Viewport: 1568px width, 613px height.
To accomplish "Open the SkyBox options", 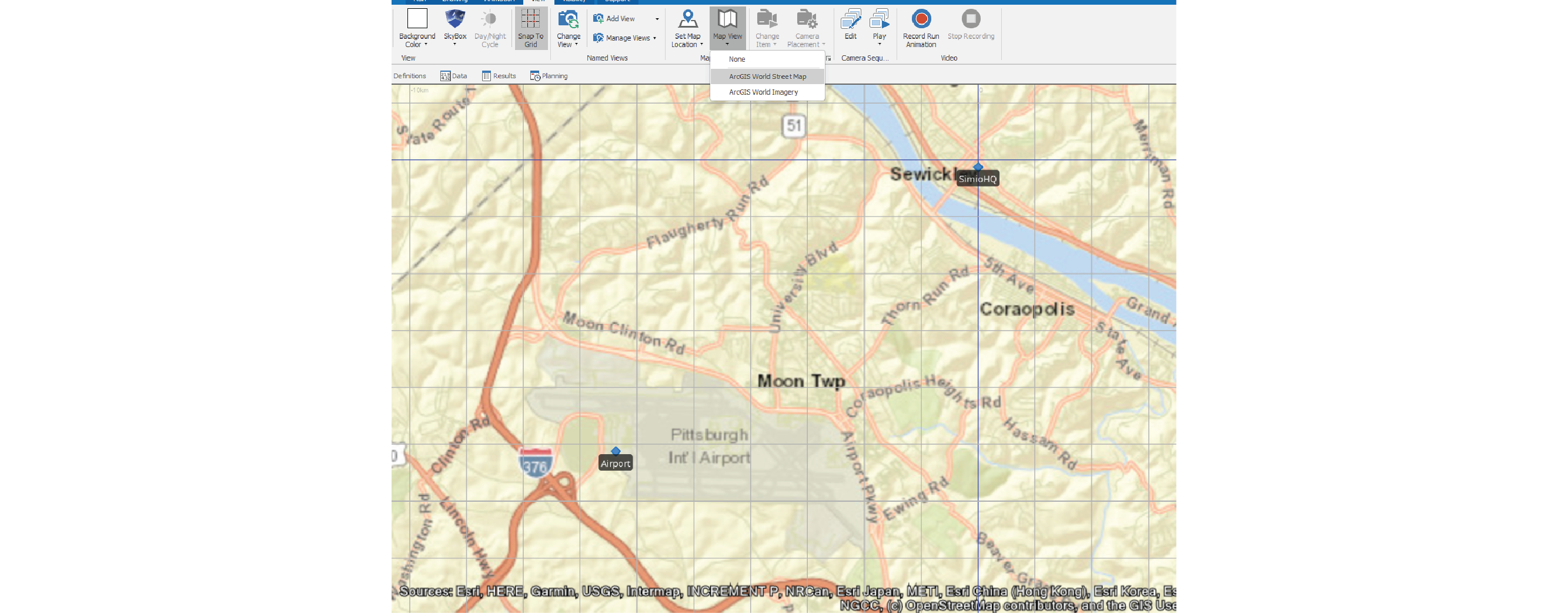I will point(454,26).
